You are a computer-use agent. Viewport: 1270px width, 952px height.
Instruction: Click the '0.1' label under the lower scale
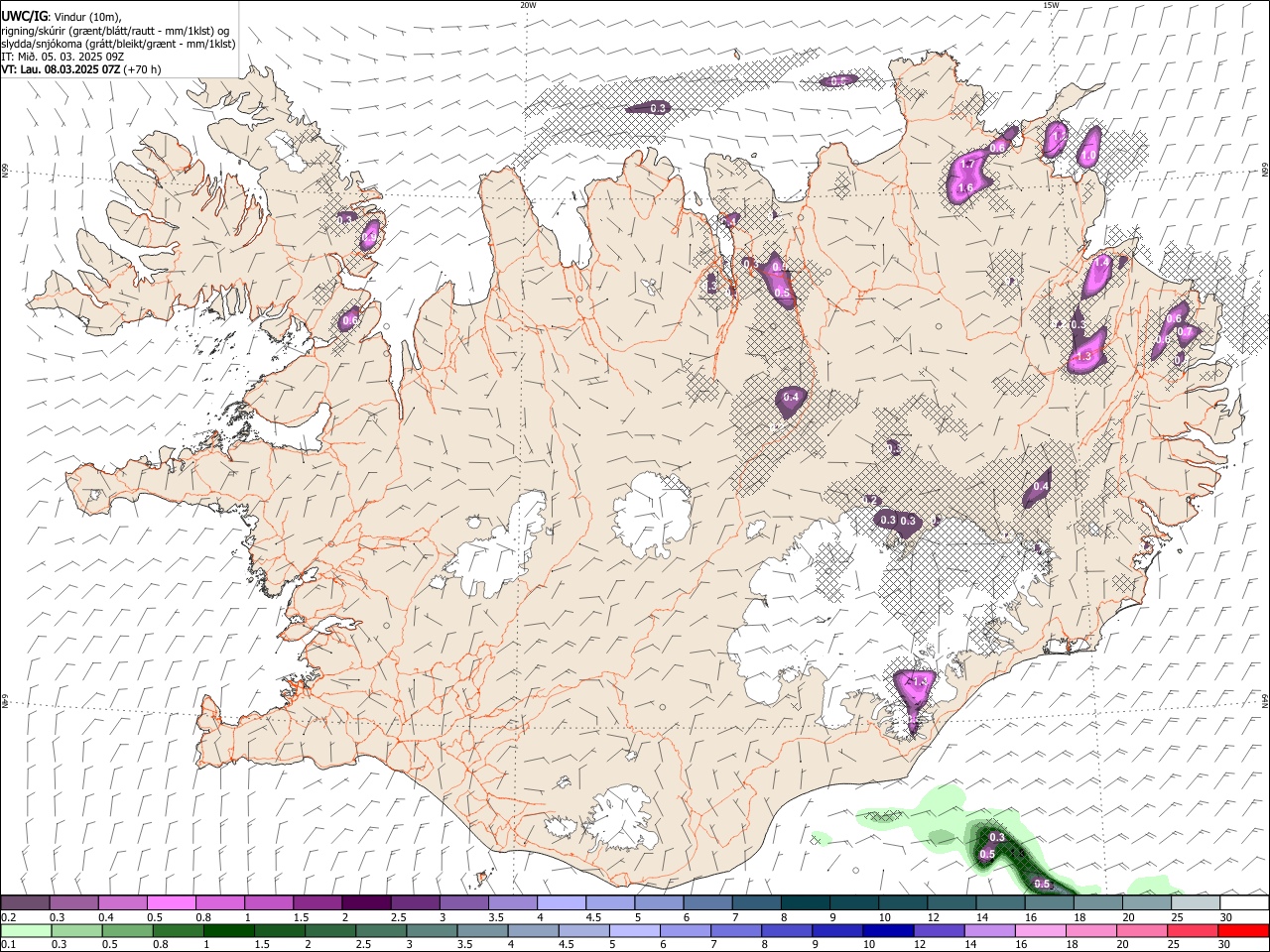click(x=8, y=945)
